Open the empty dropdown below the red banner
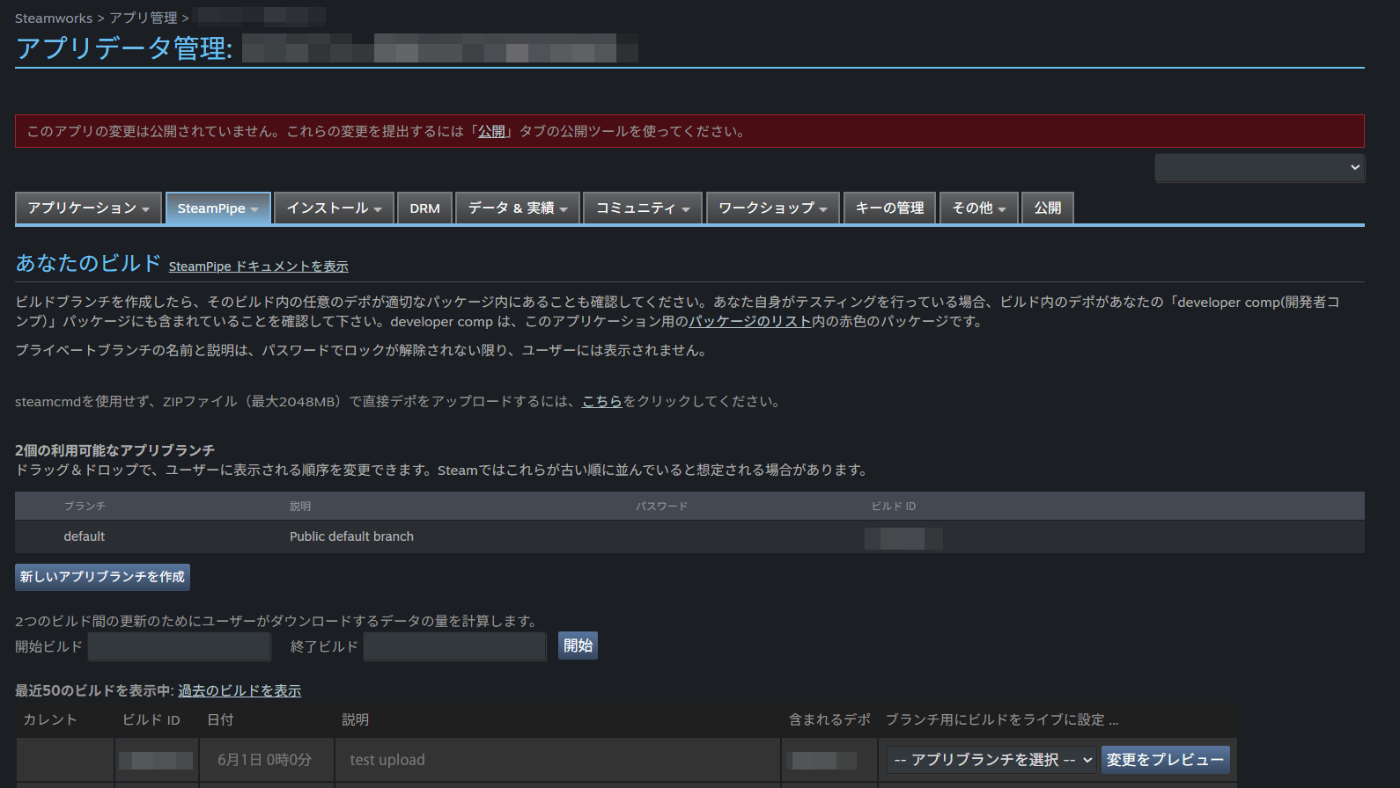 click(1260, 168)
